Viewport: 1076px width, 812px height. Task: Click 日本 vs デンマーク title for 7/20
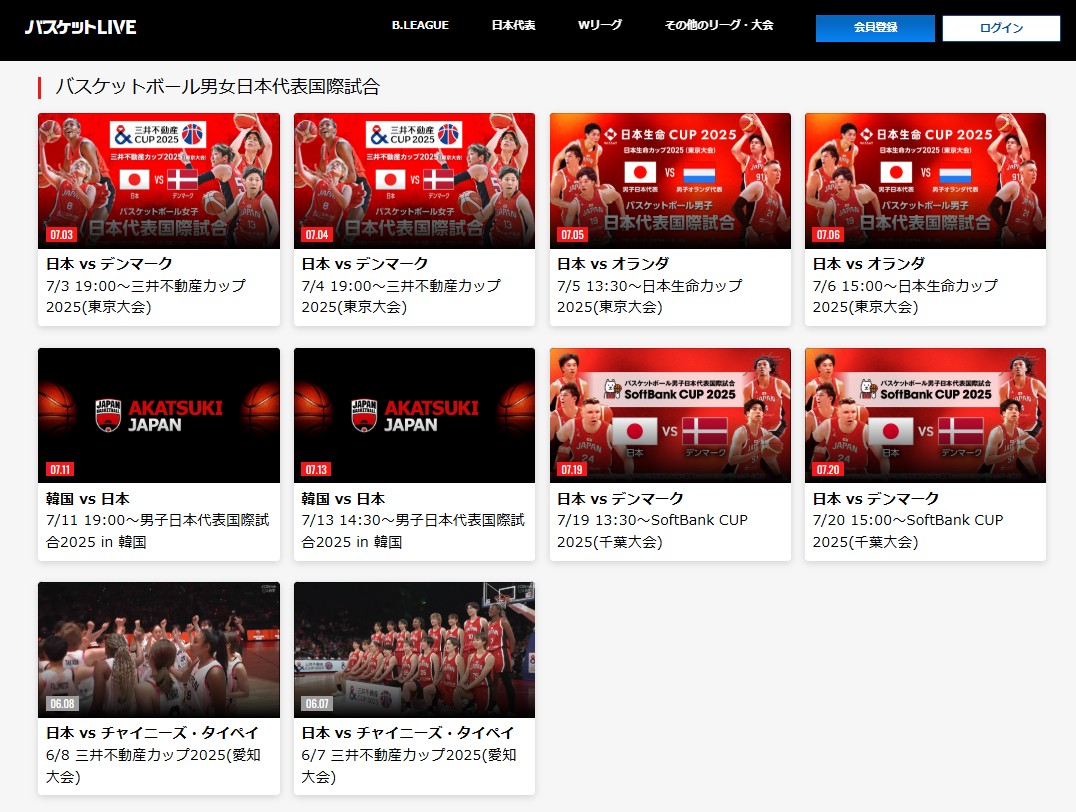876,499
